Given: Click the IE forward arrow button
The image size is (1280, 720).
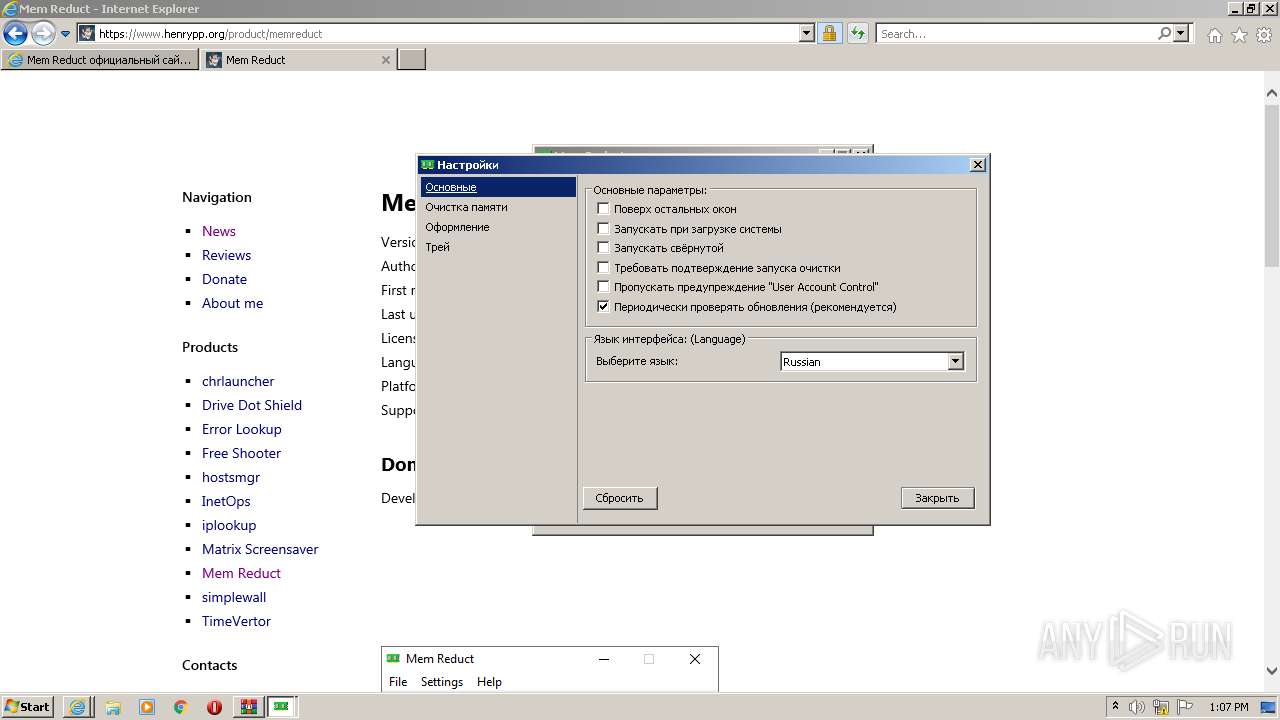Looking at the screenshot, I should 43,33.
